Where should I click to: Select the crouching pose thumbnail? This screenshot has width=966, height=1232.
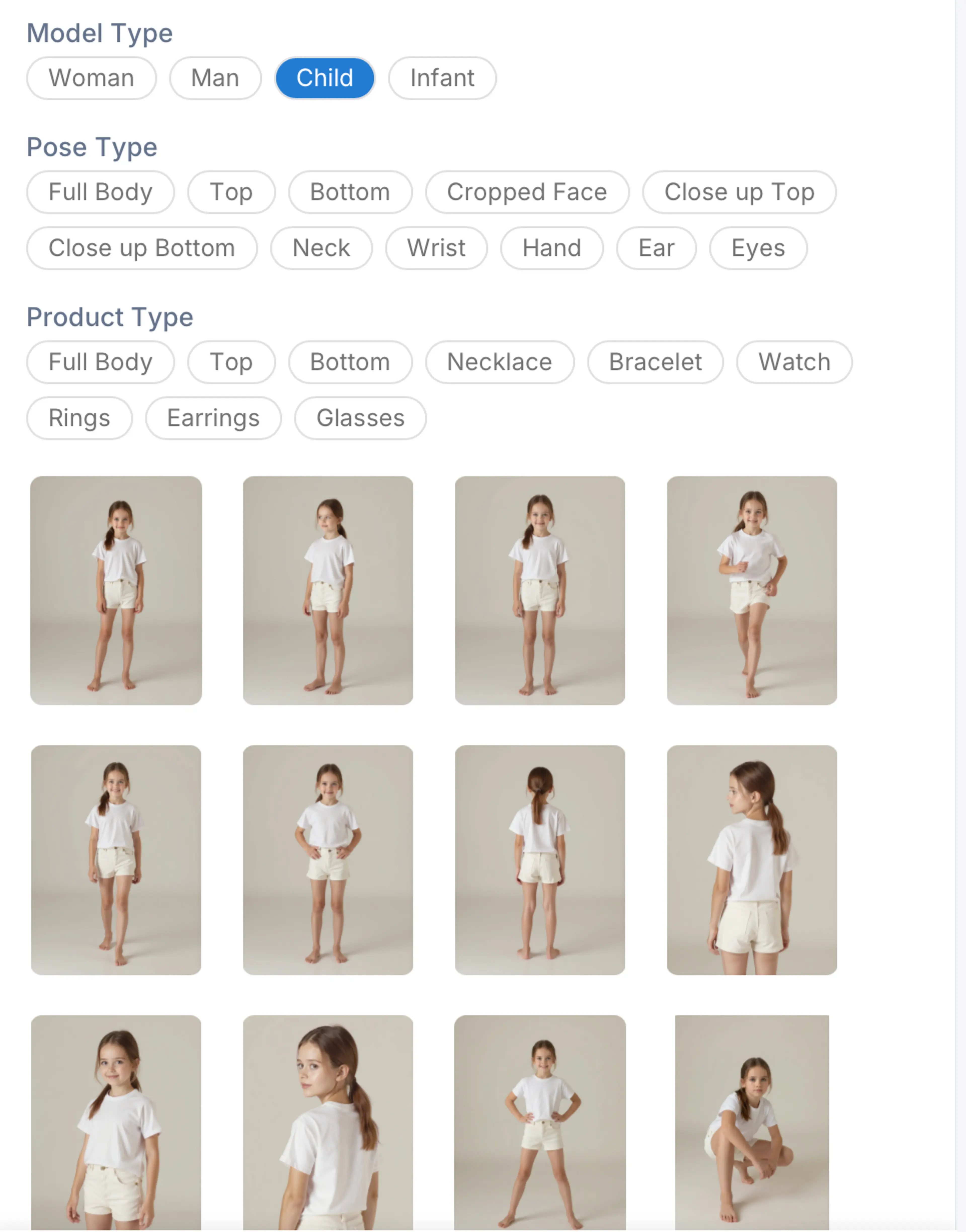[x=752, y=1123]
